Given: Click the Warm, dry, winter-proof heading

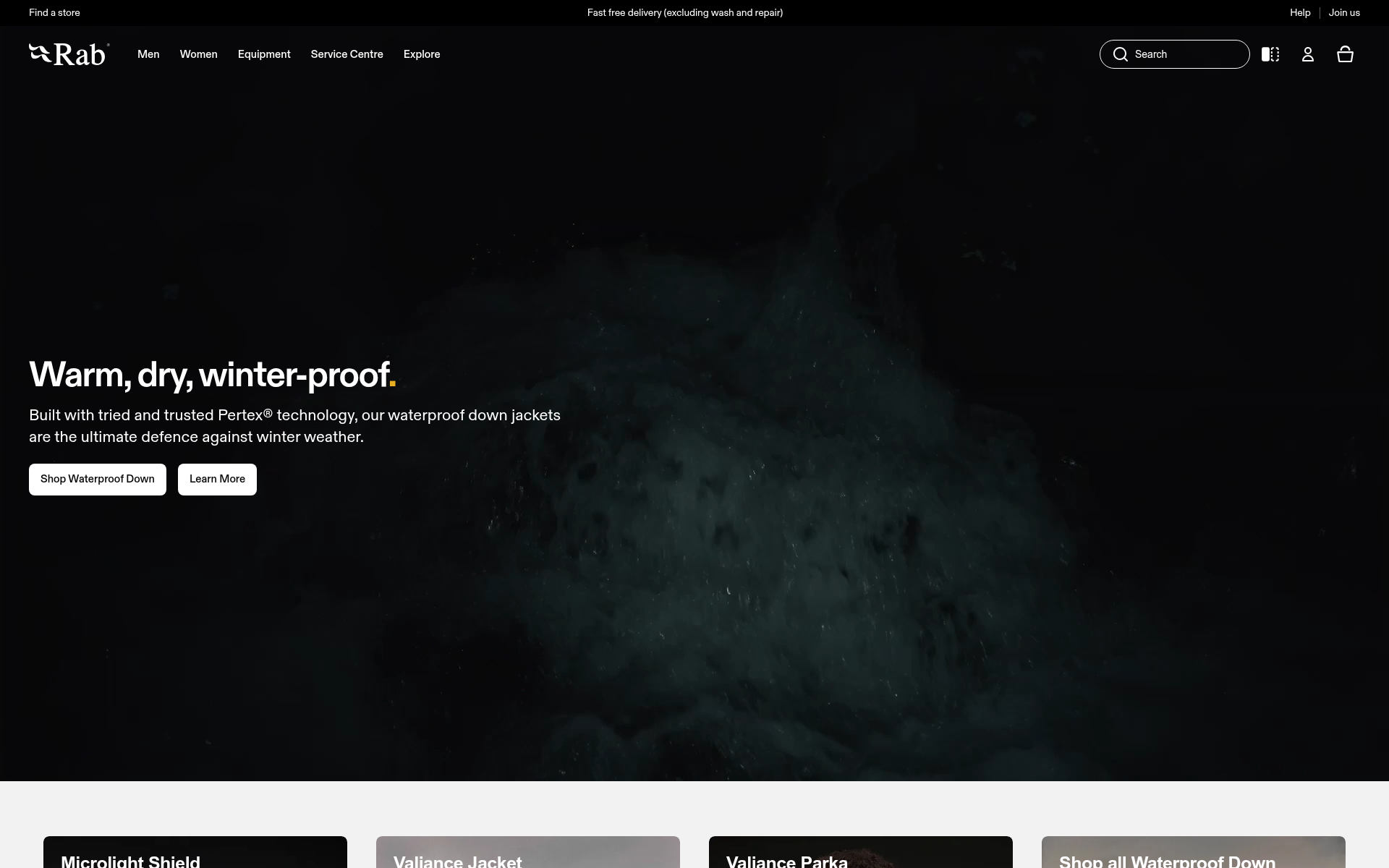Looking at the screenshot, I should [213, 375].
